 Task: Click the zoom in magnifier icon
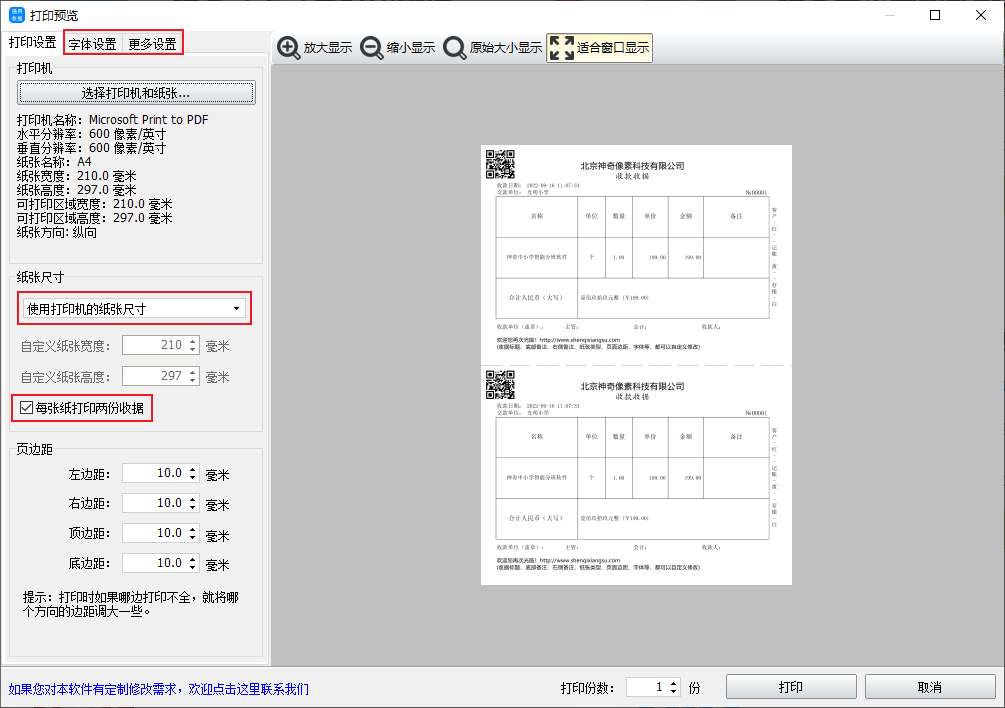click(289, 48)
